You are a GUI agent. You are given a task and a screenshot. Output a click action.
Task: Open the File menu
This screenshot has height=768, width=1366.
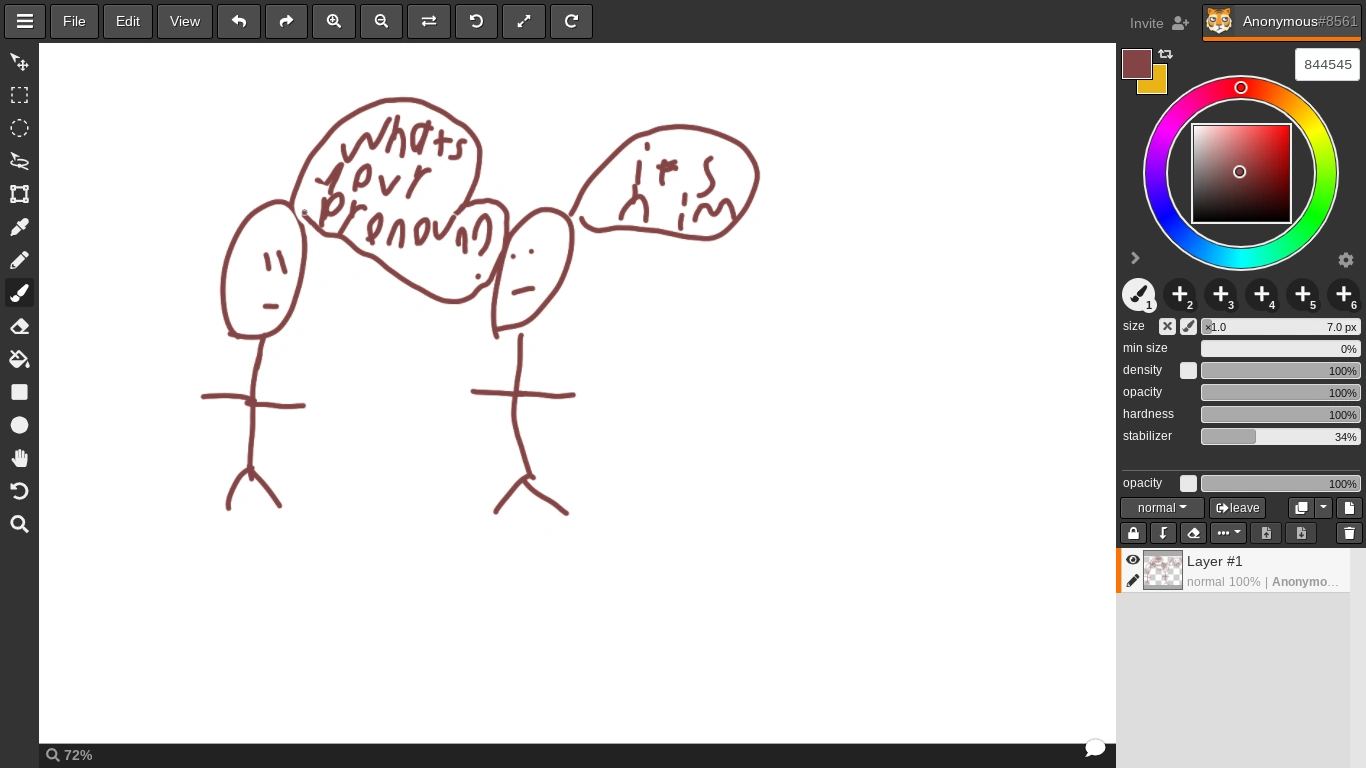[x=73, y=21]
